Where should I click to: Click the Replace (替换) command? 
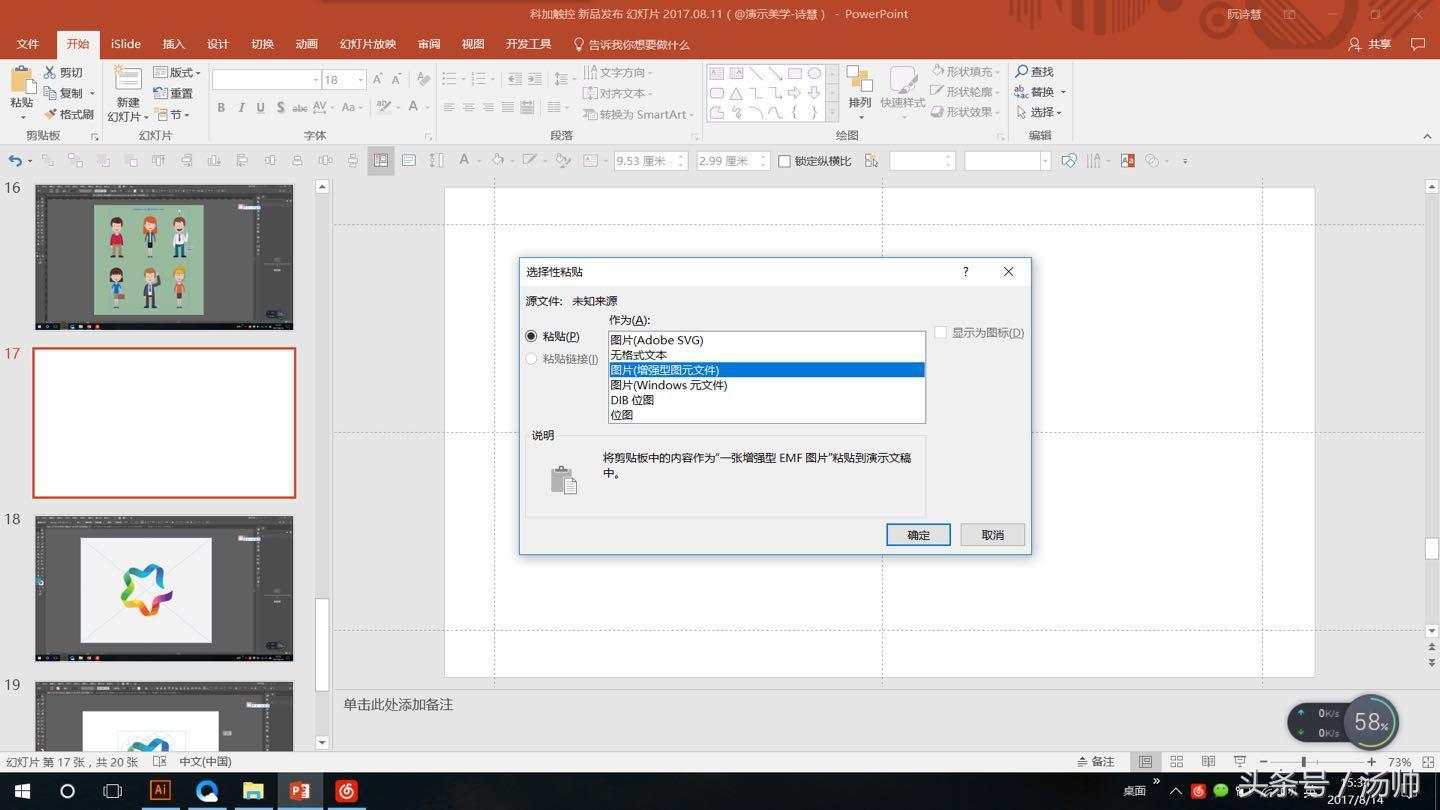[1035, 92]
